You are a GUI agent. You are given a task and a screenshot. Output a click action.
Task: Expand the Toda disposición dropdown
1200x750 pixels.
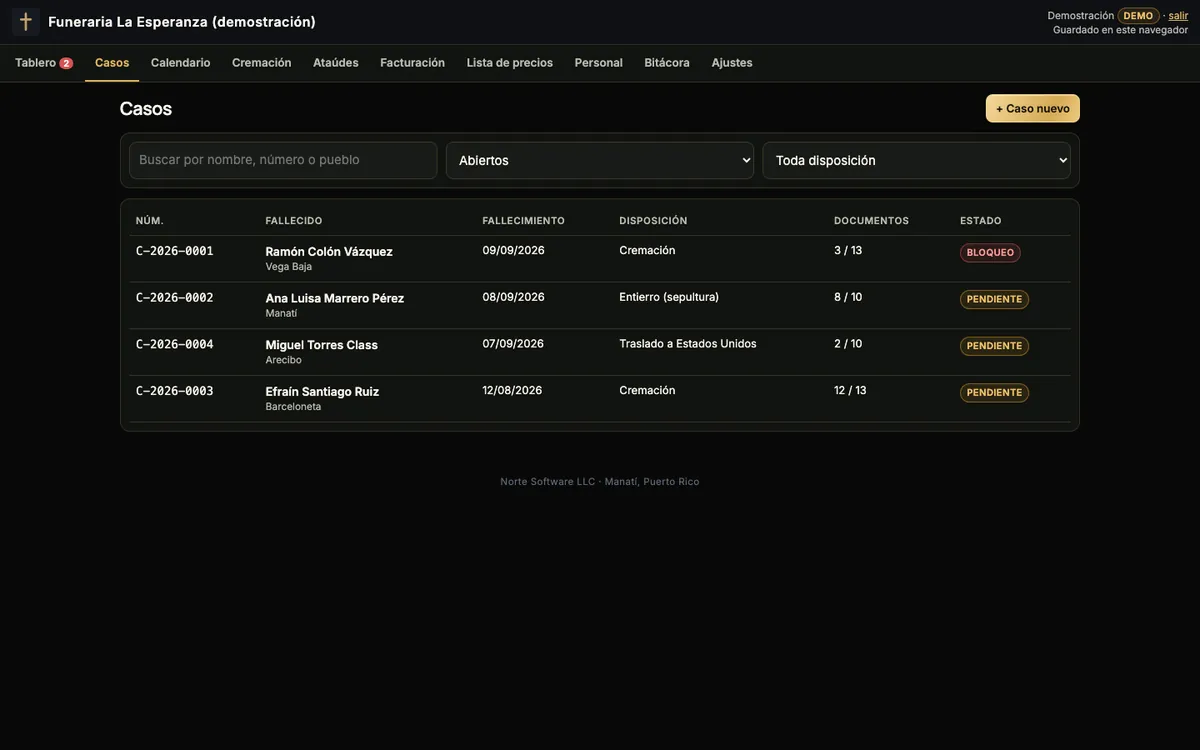coord(917,160)
